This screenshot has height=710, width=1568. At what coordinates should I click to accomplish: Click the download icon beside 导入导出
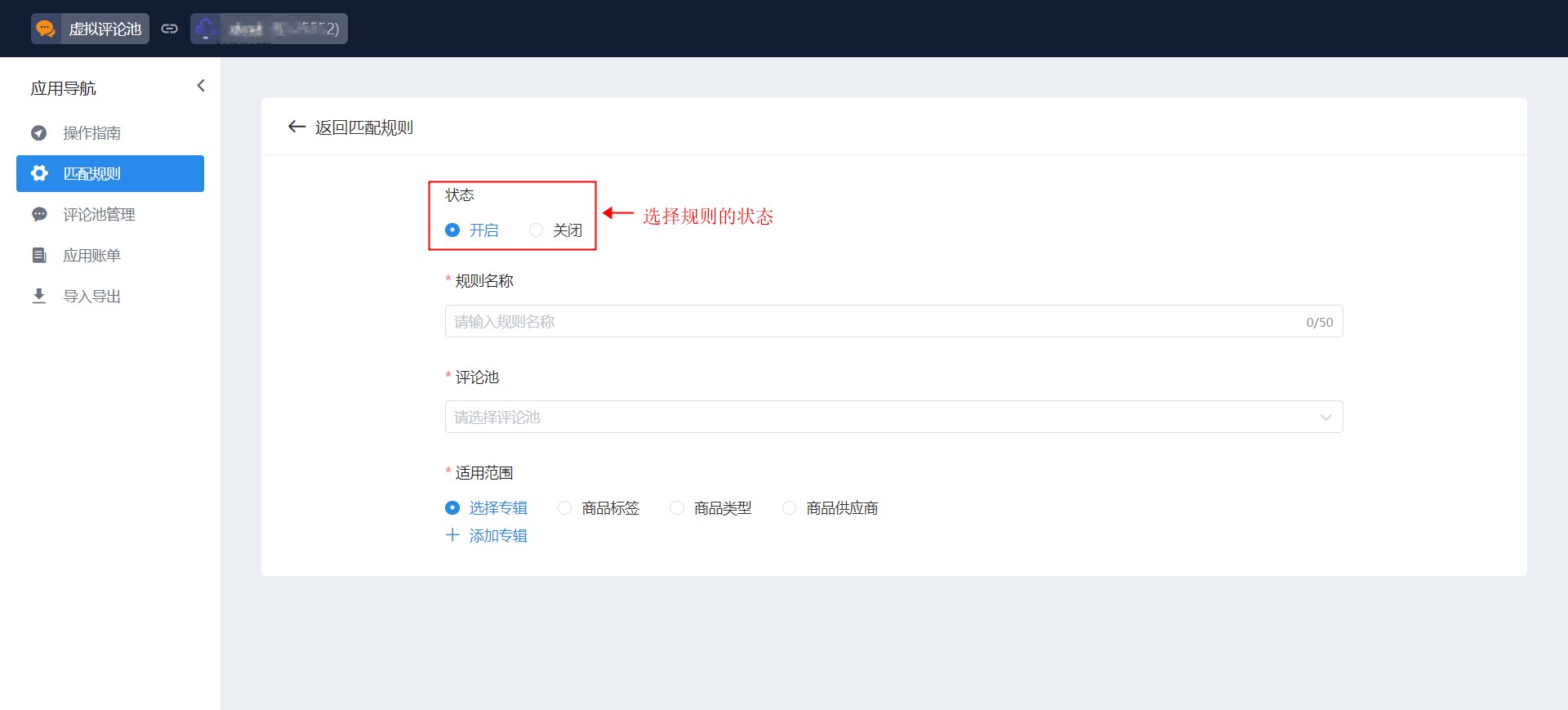click(38, 296)
